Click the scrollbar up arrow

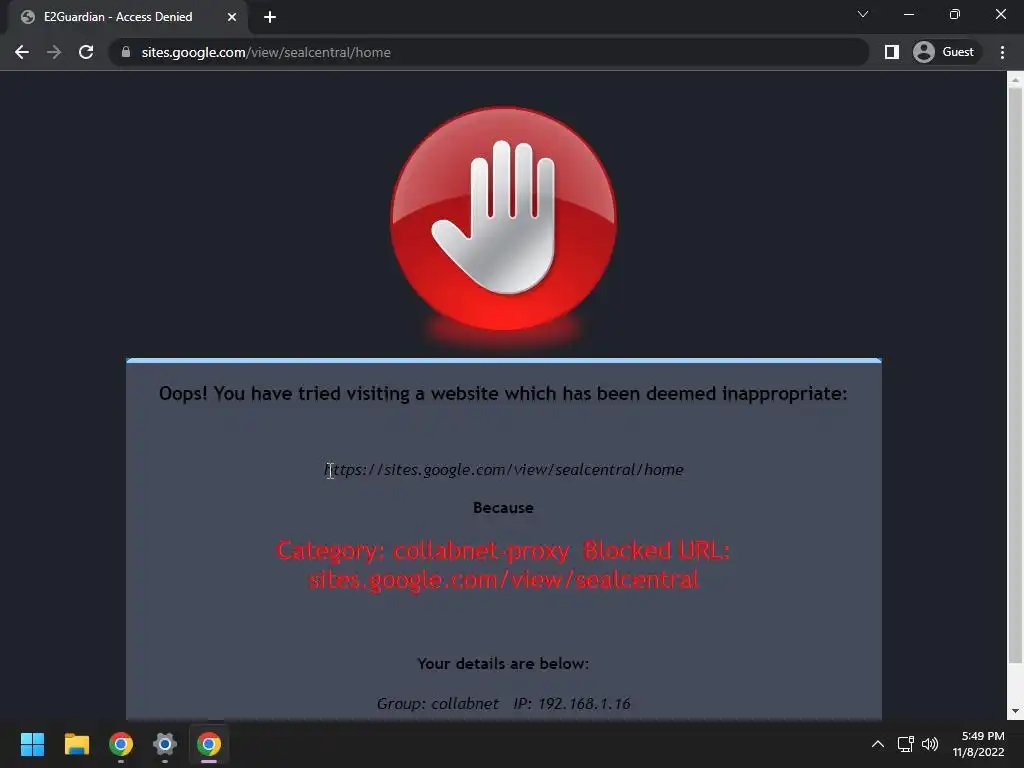pos(1015,80)
